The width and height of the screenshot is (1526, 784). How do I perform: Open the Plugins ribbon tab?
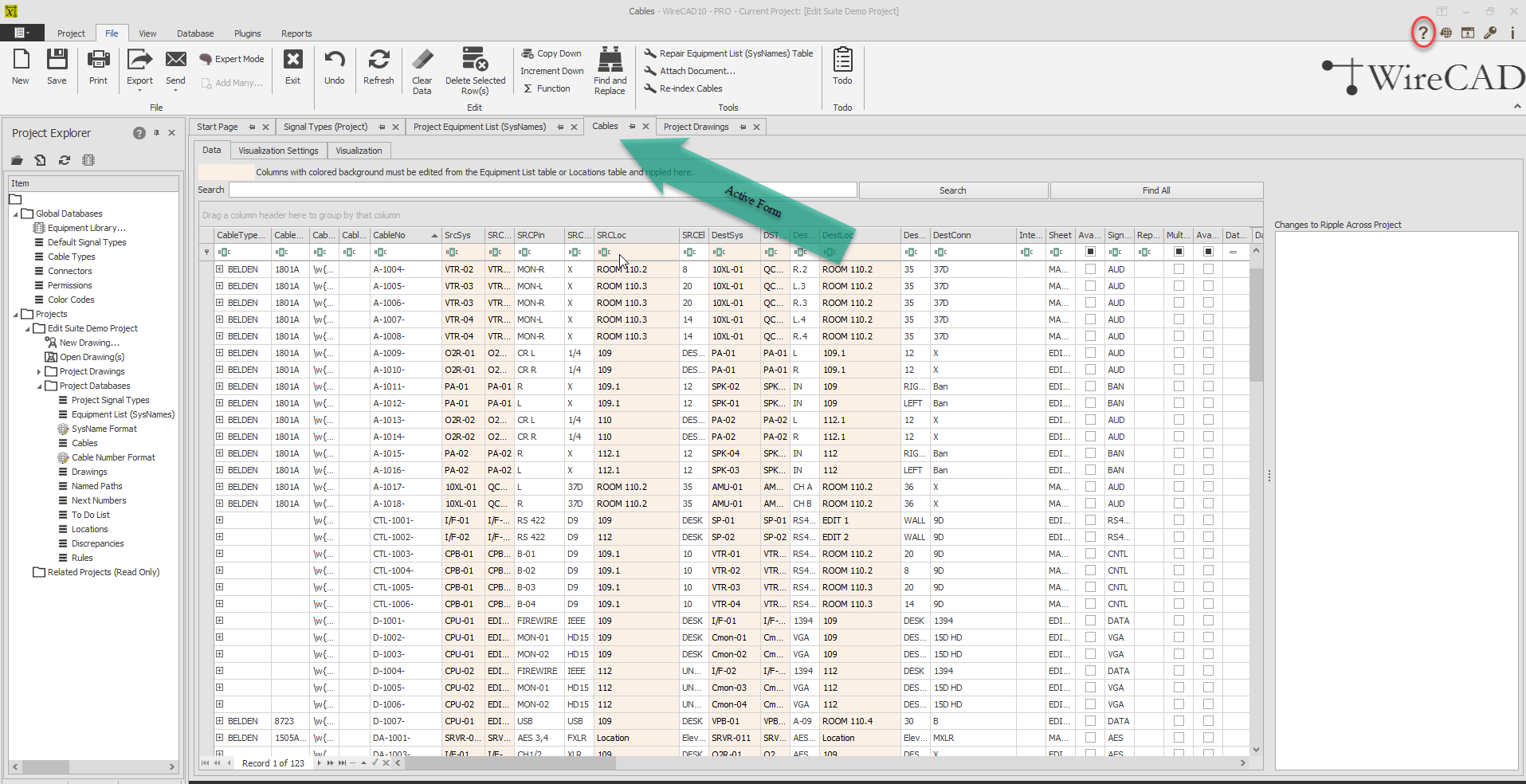coord(248,33)
